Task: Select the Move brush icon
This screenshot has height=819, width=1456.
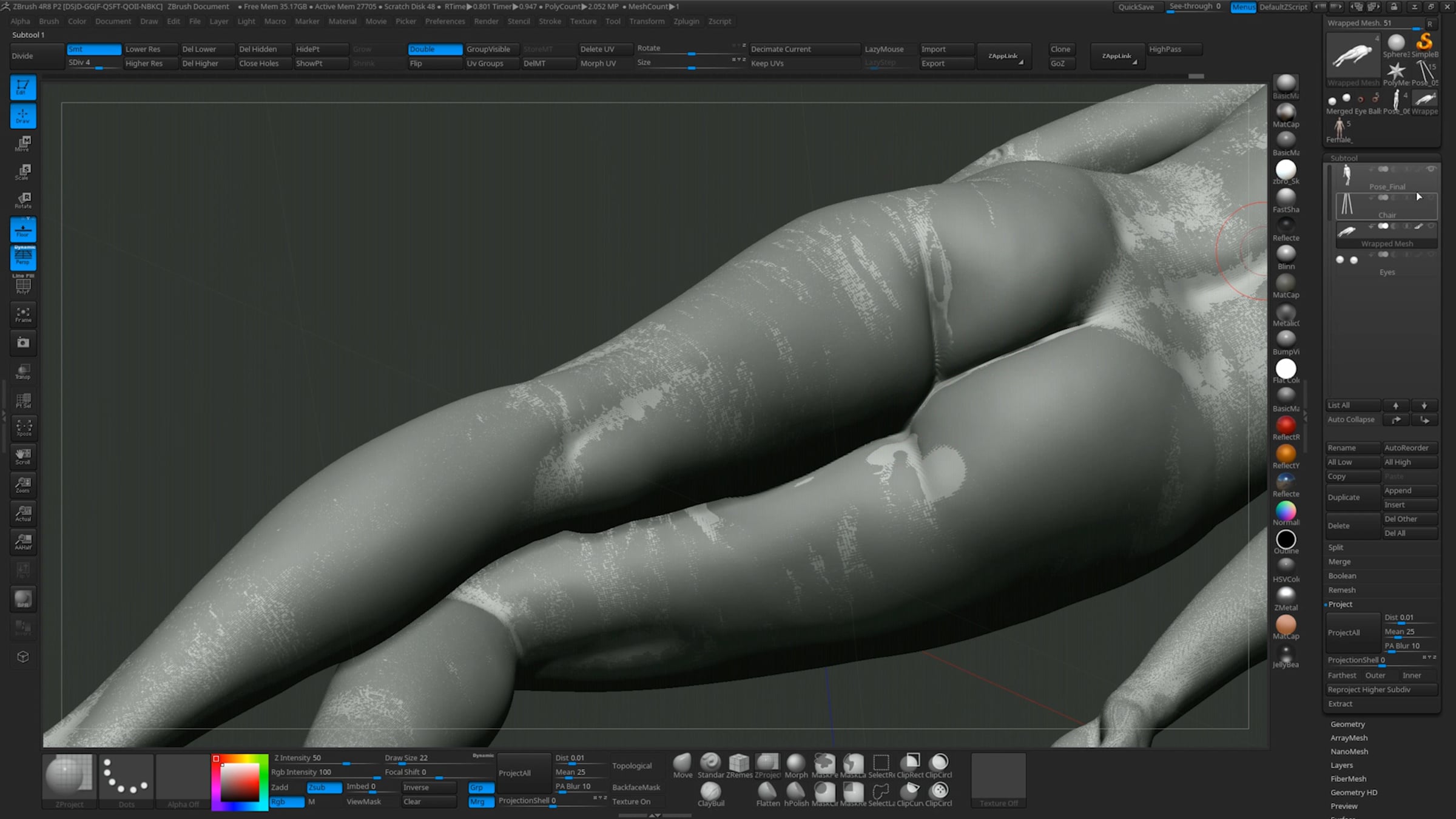Action: tap(682, 763)
